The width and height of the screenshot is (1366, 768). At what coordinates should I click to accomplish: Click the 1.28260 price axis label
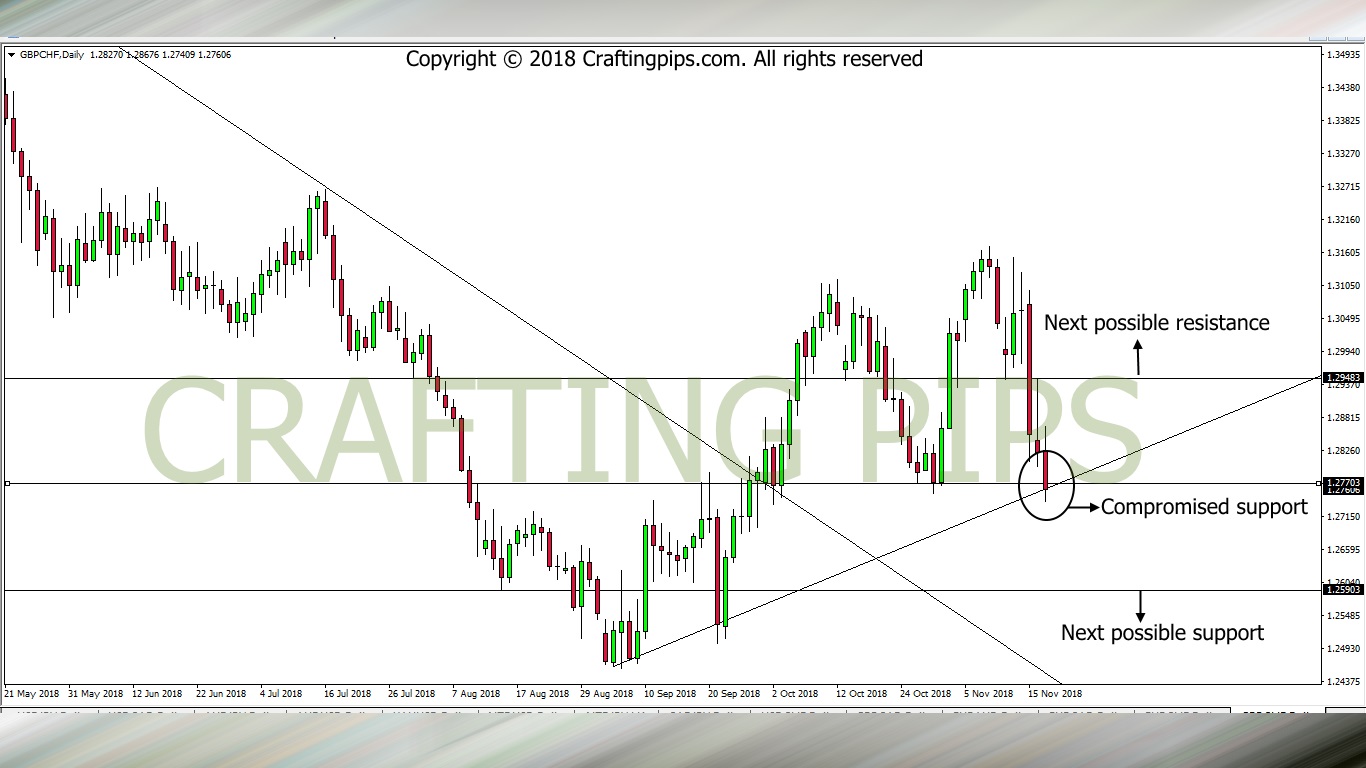[x=1345, y=451]
